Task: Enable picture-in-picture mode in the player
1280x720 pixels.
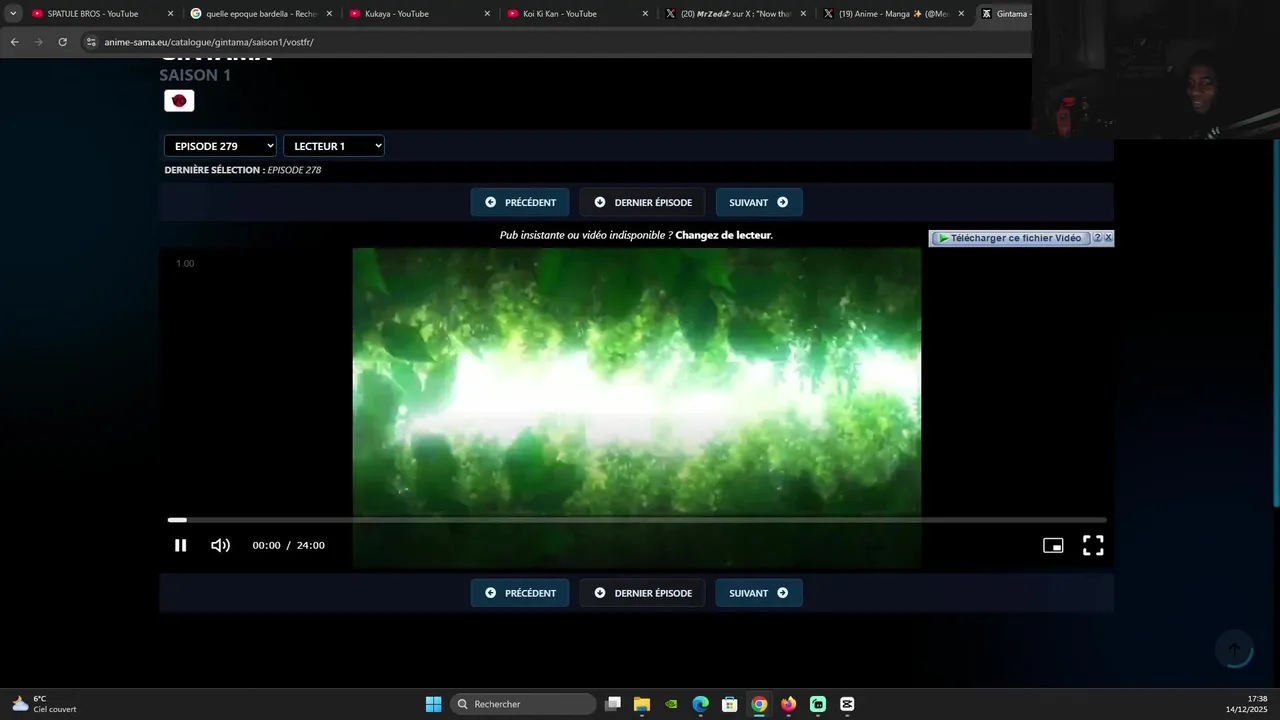Action: pos(1053,545)
